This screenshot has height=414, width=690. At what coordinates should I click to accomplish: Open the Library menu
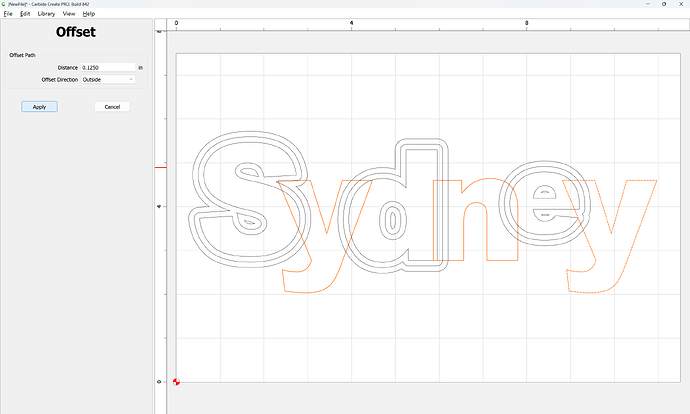click(46, 14)
